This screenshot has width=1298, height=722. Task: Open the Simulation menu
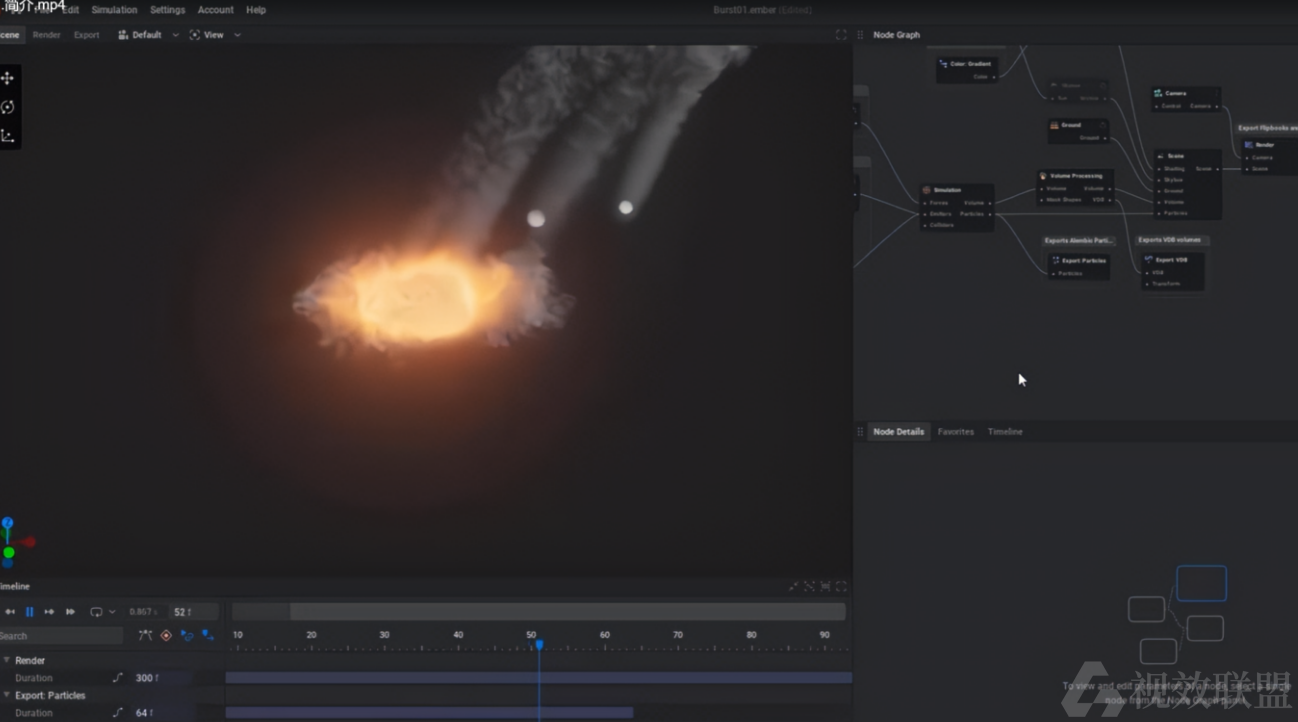click(x=114, y=10)
